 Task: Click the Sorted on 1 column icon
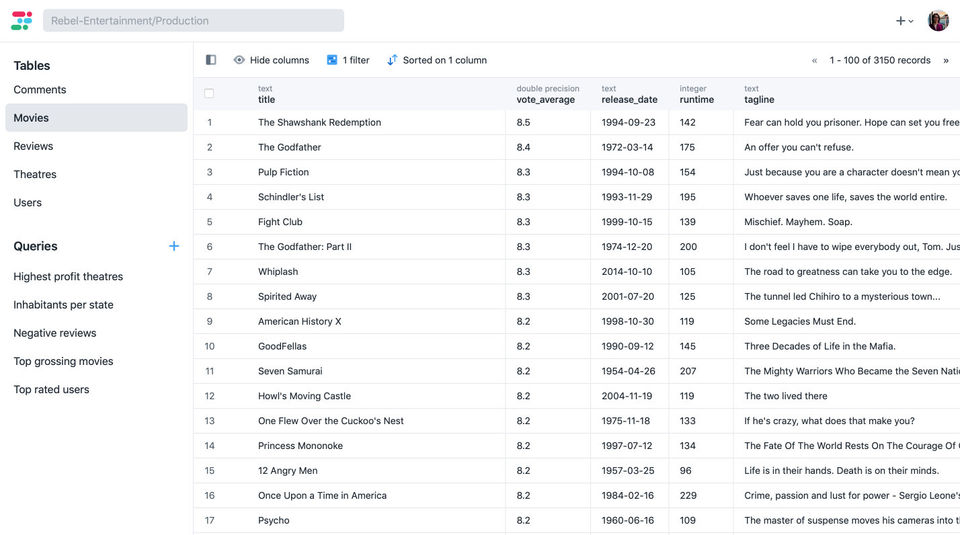(x=392, y=60)
